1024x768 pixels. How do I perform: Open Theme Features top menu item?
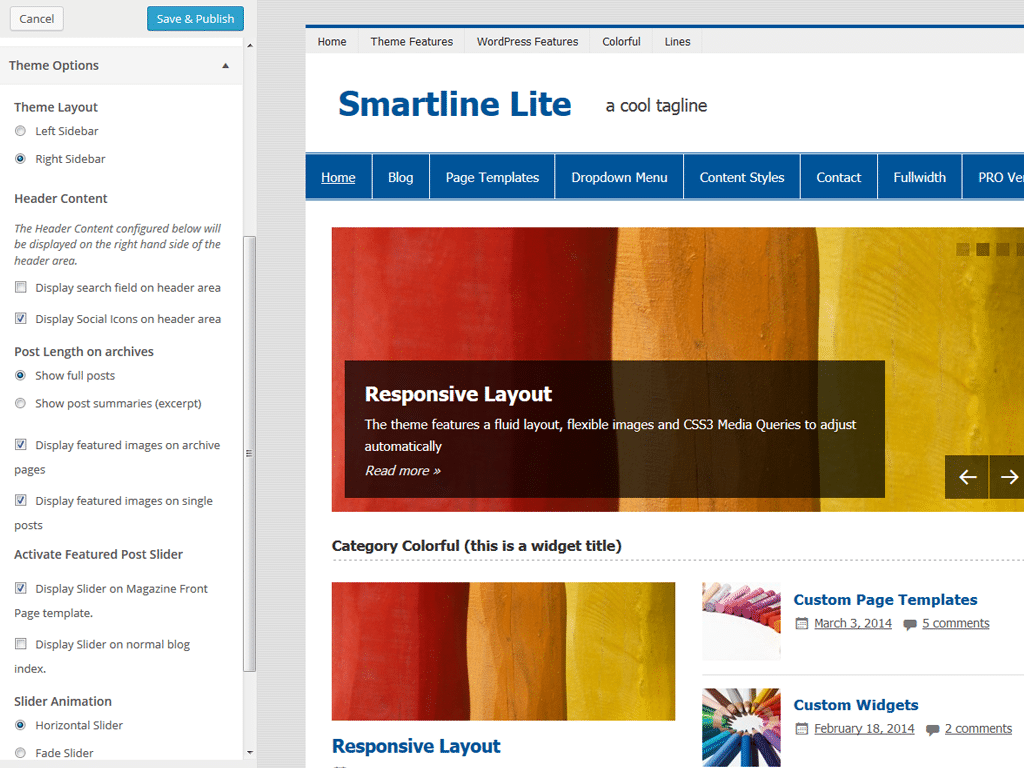(411, 42)
